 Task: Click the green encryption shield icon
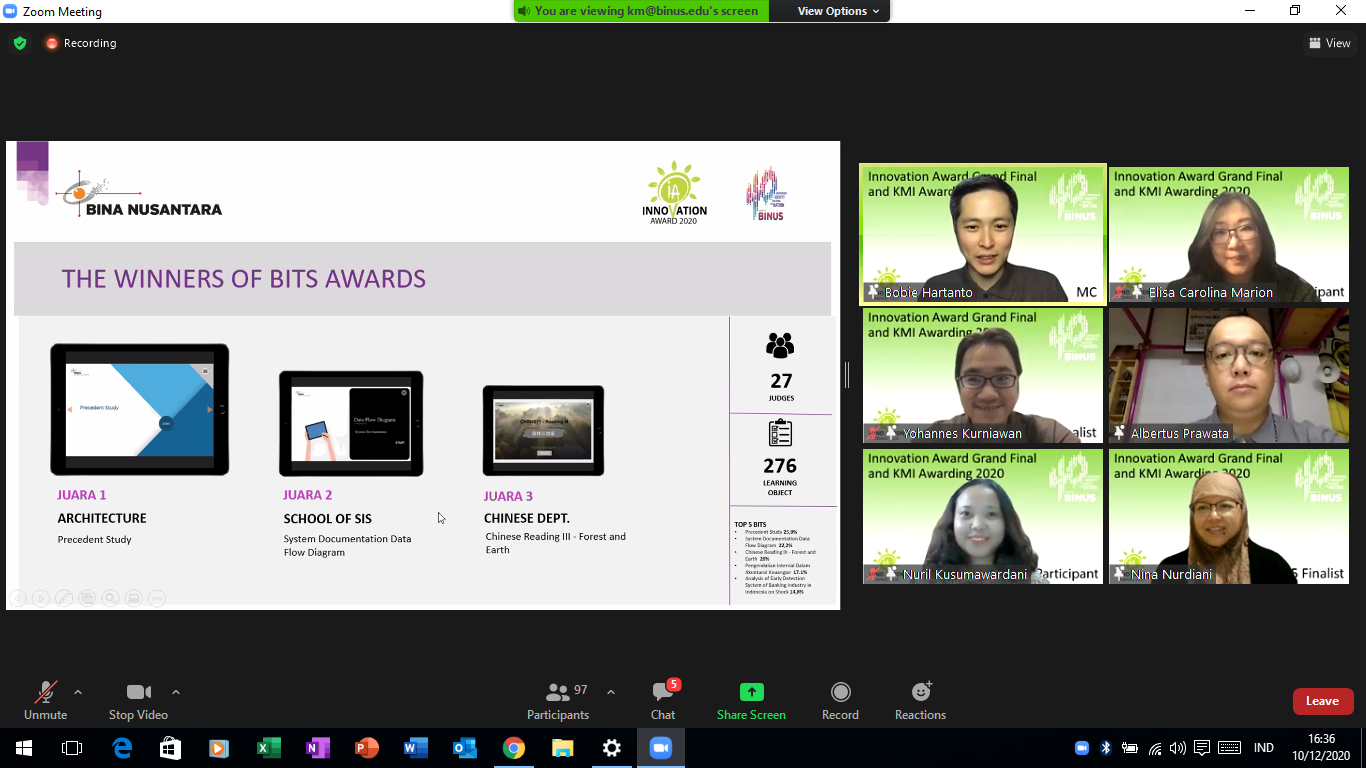(x=20, y=43)
